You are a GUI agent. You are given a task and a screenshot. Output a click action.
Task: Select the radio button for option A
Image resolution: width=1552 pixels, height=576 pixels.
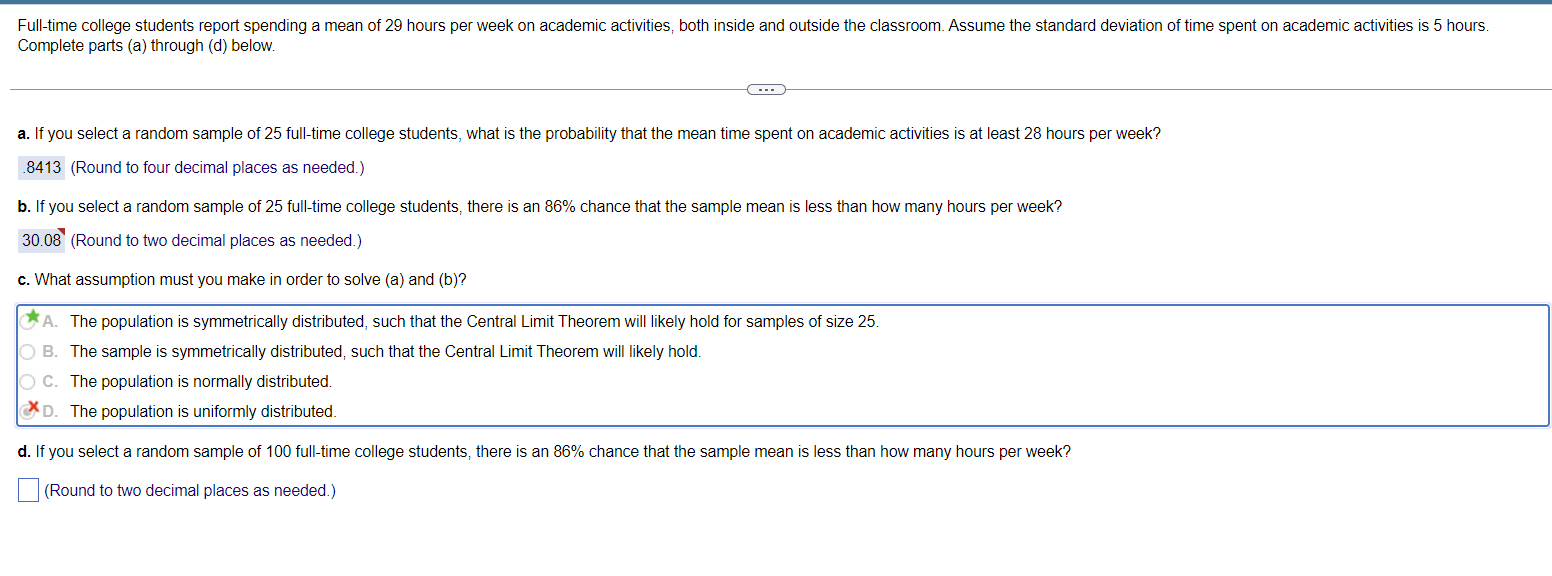pyautogui.click(x=27, y=320)
